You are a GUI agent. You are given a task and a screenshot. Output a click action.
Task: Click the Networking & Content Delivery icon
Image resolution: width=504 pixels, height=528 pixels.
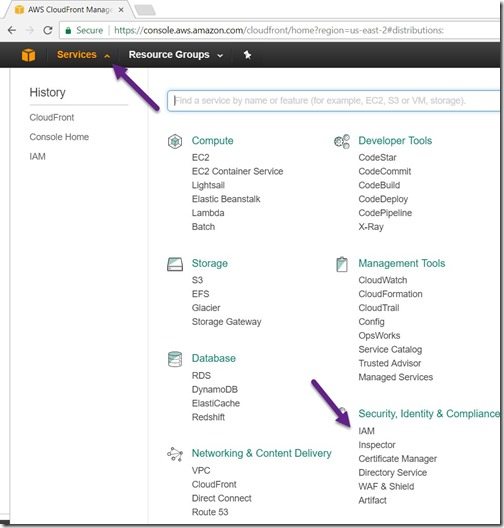[175, 454]
